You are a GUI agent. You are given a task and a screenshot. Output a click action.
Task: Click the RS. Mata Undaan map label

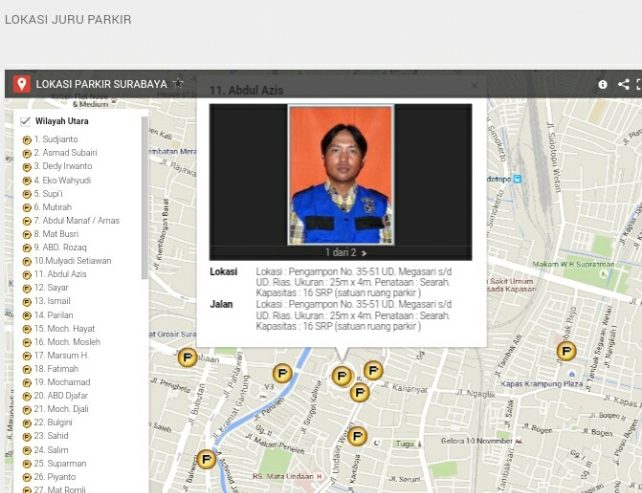(x=283, y=476)
